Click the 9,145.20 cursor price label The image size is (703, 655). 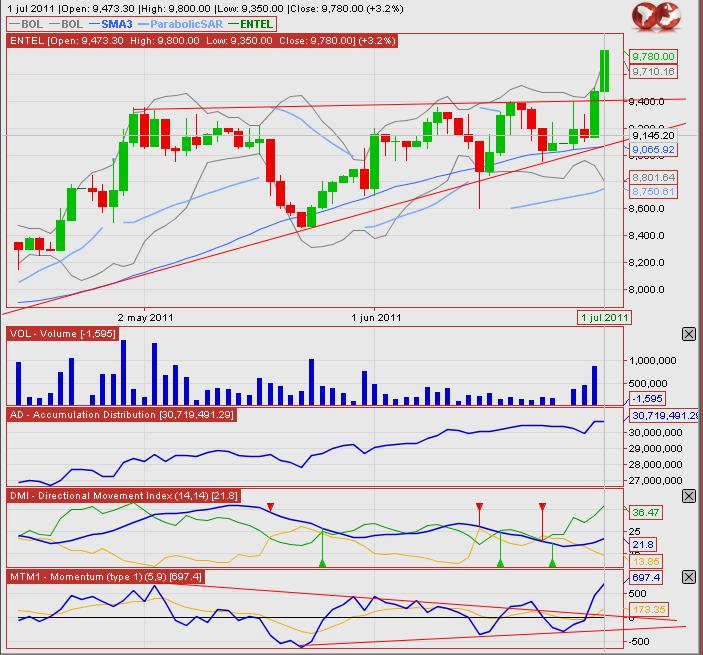coord(653,135)
